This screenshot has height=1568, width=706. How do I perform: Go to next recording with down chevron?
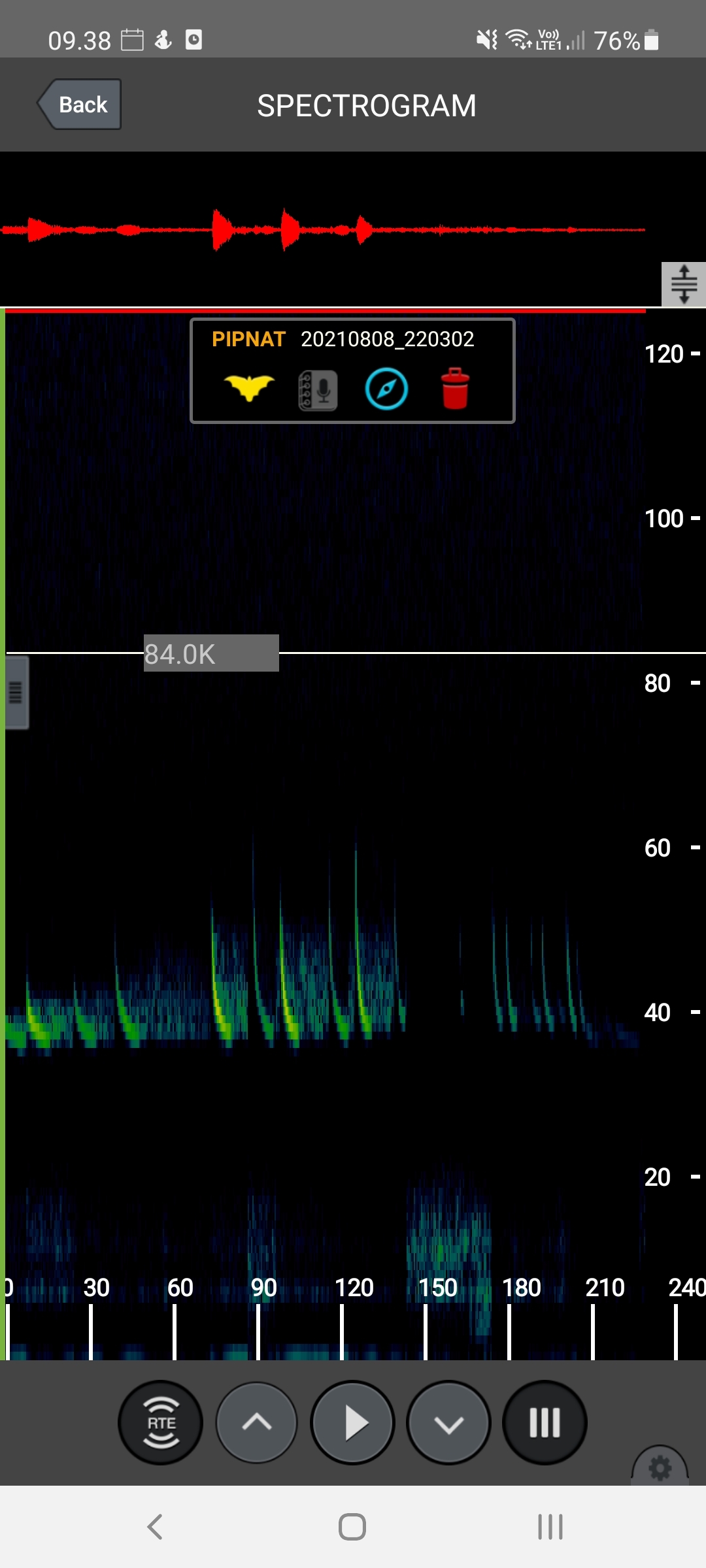coord(448,1422)
